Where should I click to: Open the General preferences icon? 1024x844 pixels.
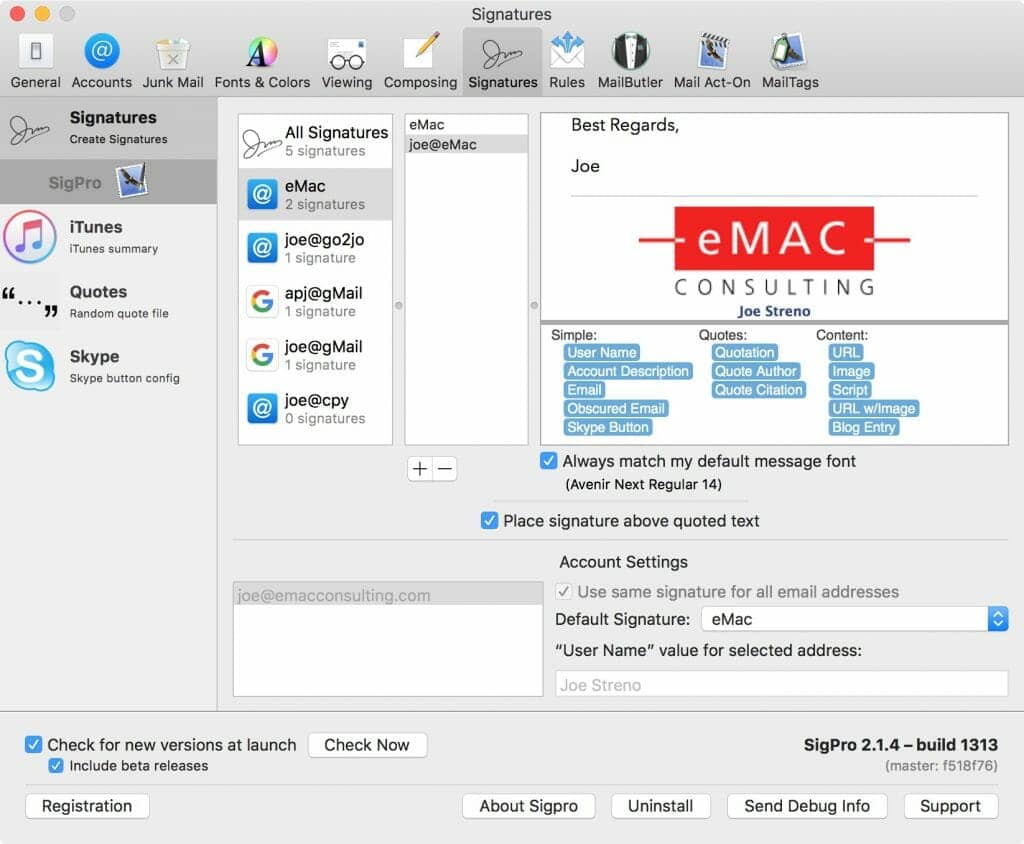pos(36,61)
